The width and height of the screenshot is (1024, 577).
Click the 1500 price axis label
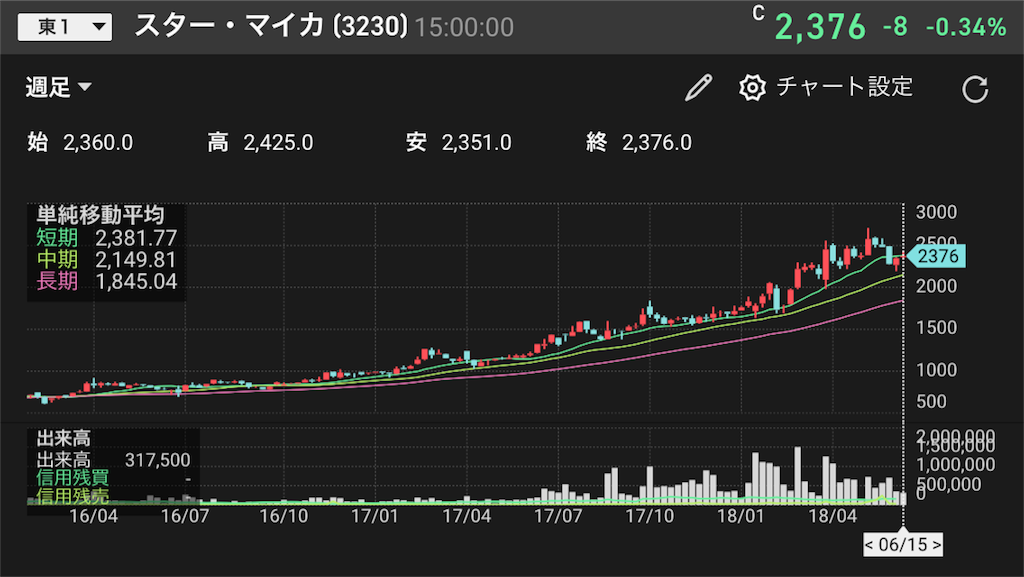pos(936,328)
